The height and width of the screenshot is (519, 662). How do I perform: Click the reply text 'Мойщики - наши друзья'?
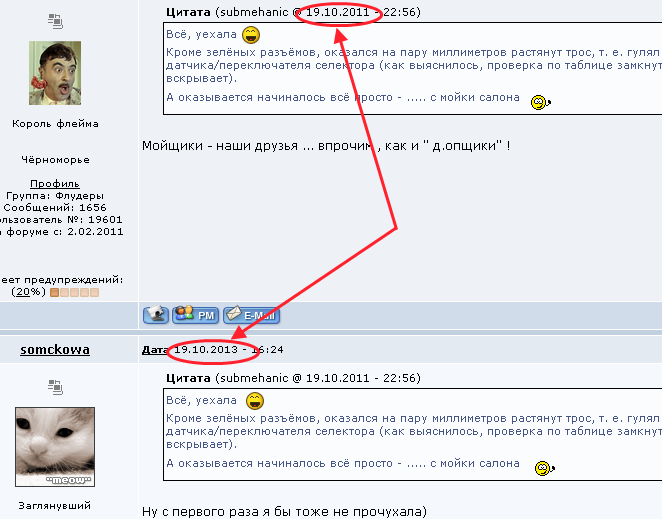click(220, 146)
